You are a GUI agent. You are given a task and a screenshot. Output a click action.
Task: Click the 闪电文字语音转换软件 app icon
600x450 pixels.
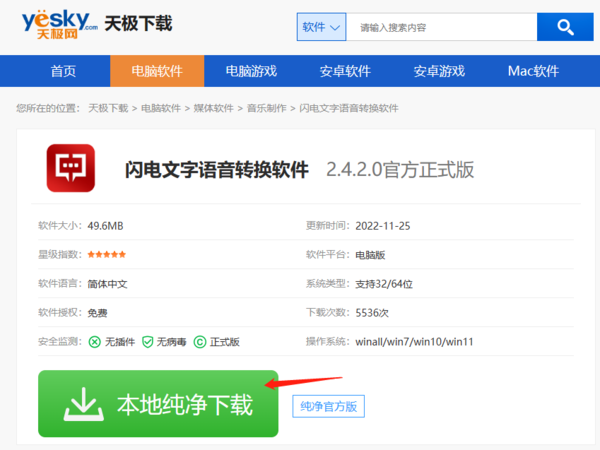tap(70, 169)
